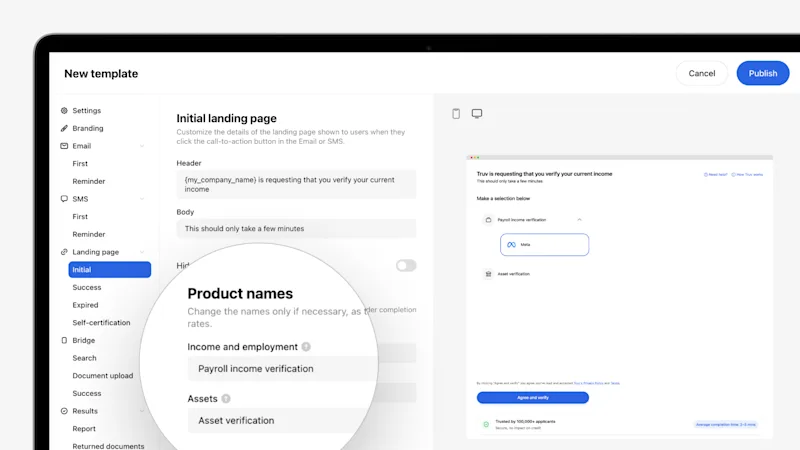The height and width of the screenshot is (450, 800).
Task: Select the Meta employer card in preview
Action: (x=544, y=245)
